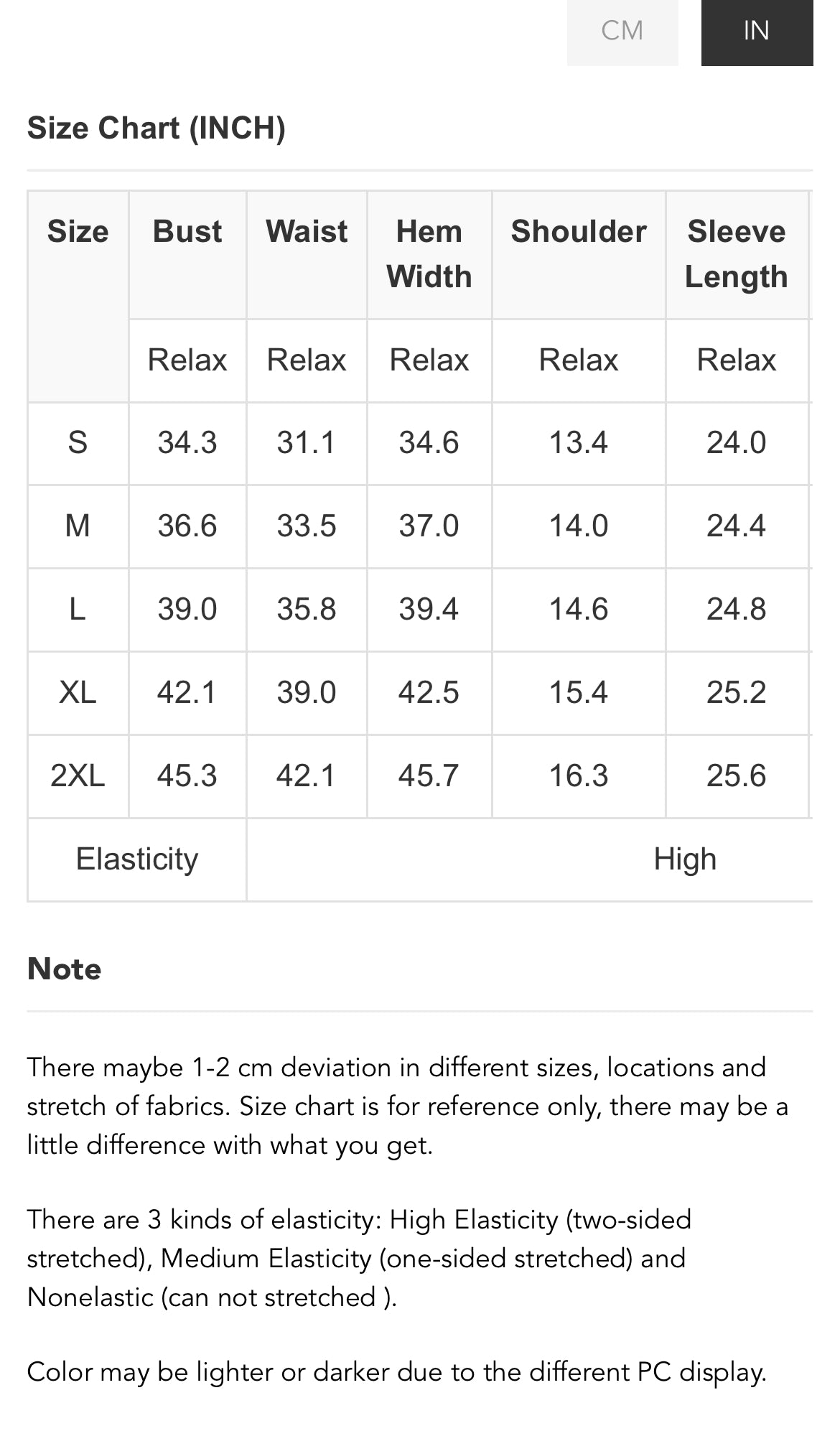Click the 34.3 bust value for S
This screenshot has height=1431, width=840.
[187, 443]
